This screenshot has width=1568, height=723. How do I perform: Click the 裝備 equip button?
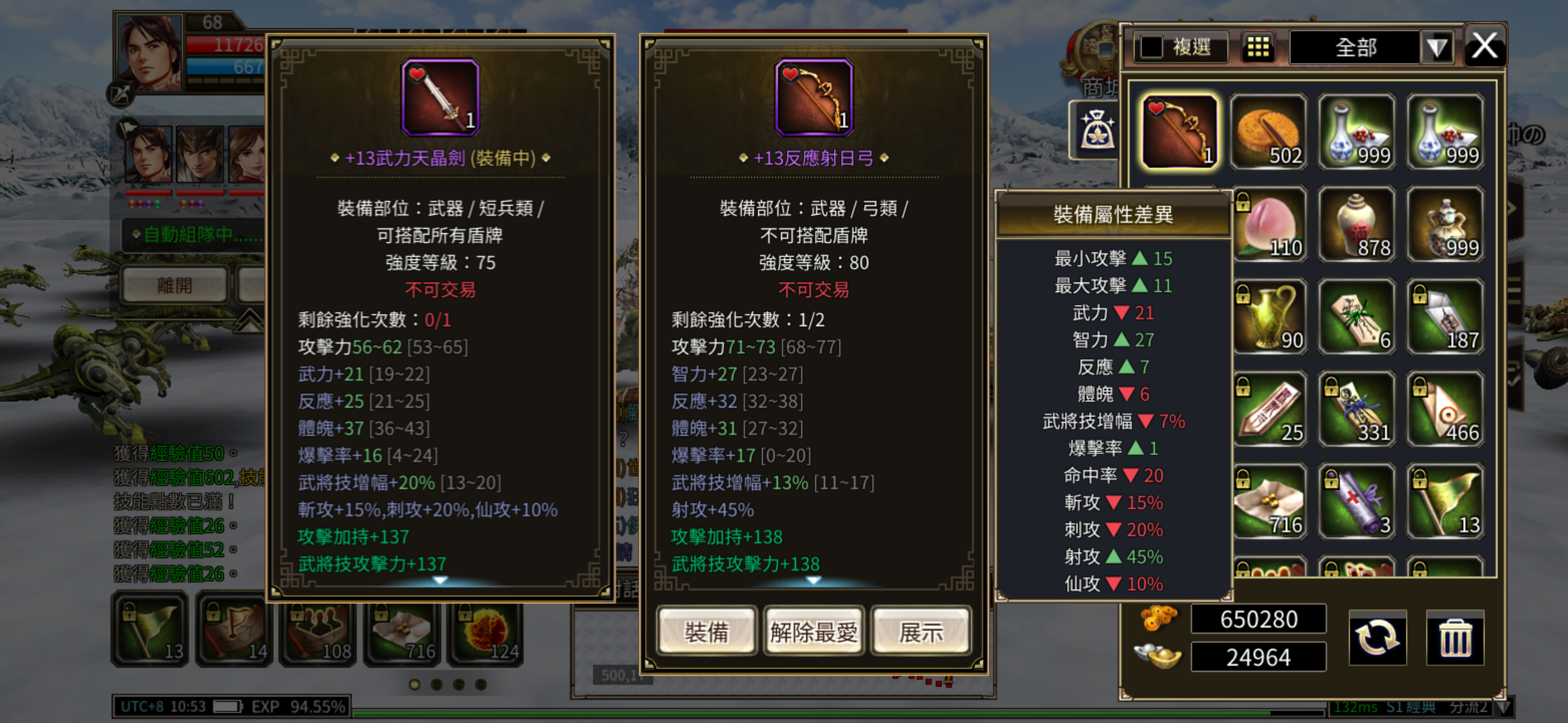tap(707, 632)
